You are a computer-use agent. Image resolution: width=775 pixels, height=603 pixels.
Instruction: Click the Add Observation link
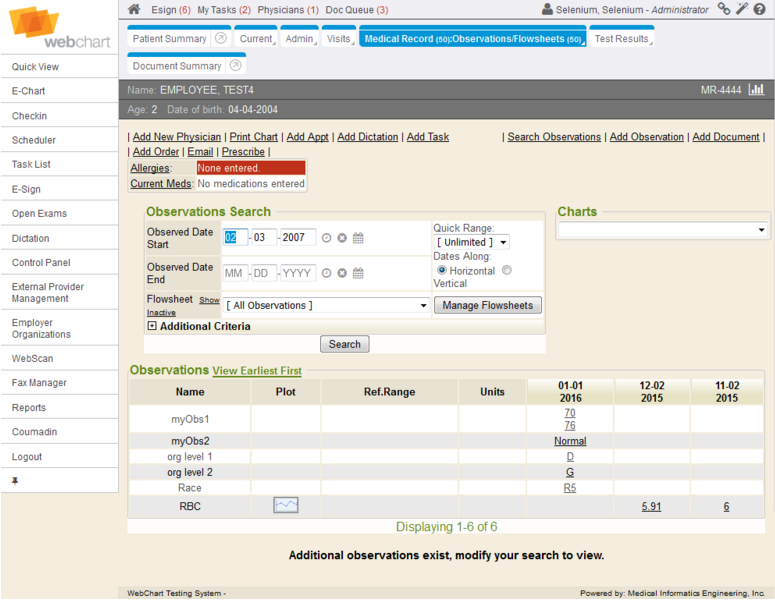click(x=646, y=137)
